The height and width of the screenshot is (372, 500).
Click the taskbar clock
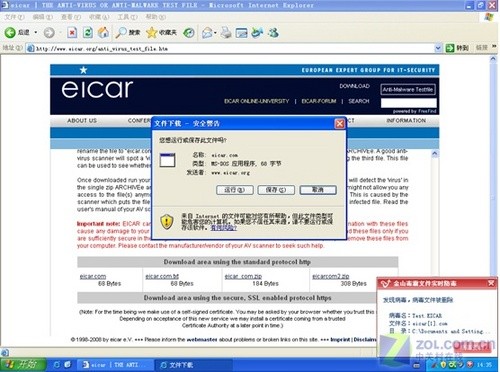[484, 365]
